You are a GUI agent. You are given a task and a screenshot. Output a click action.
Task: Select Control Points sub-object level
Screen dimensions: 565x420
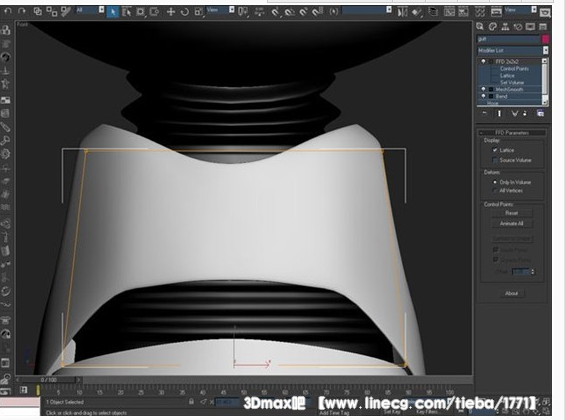coord(515,68)
